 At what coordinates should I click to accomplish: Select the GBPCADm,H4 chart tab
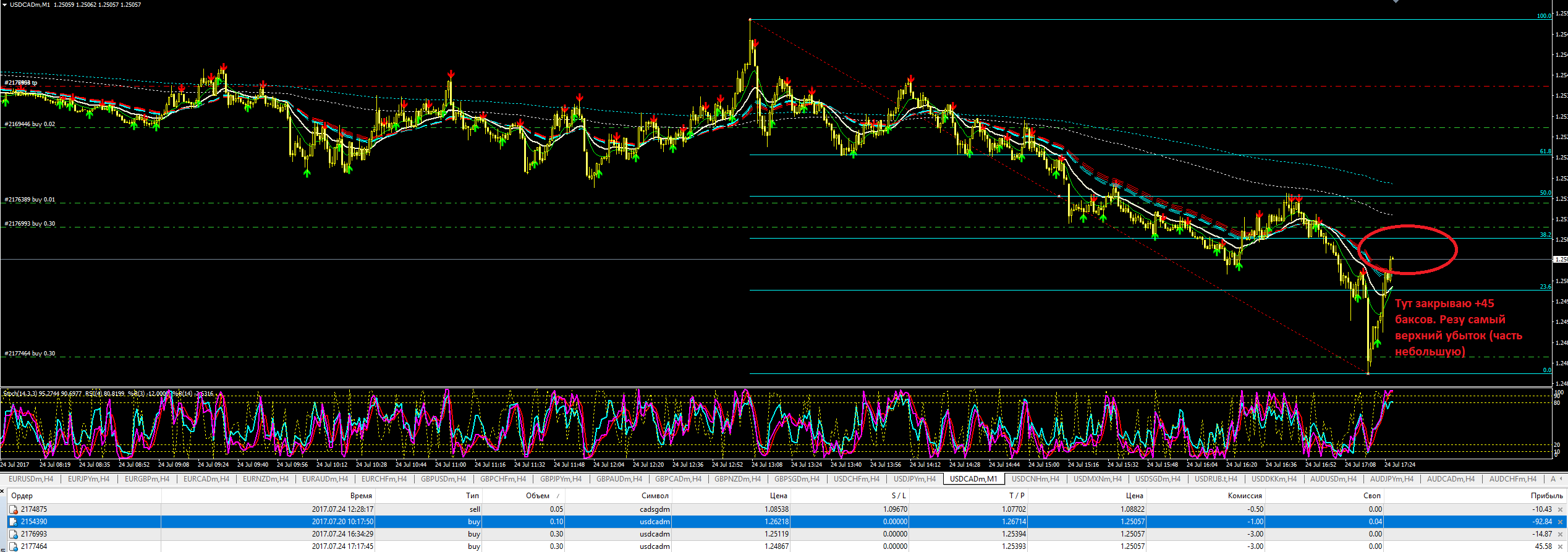click(679, 479)
